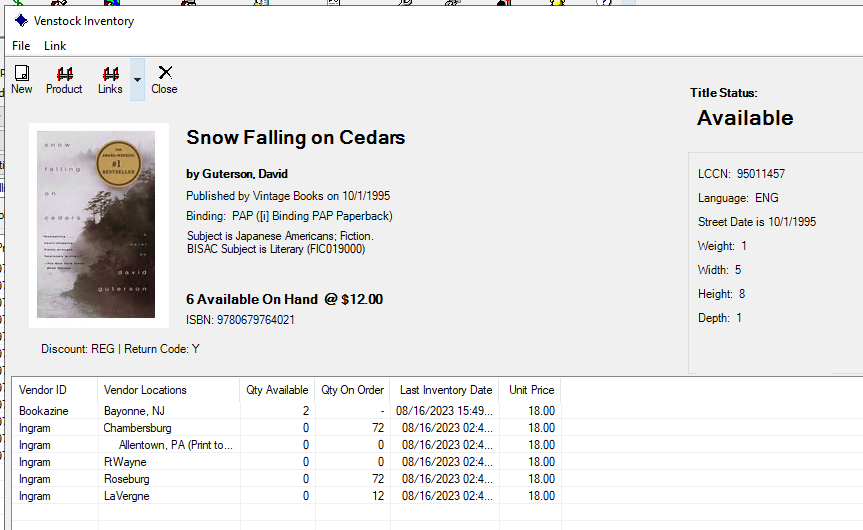Click the Qty On Order column header

352,390
